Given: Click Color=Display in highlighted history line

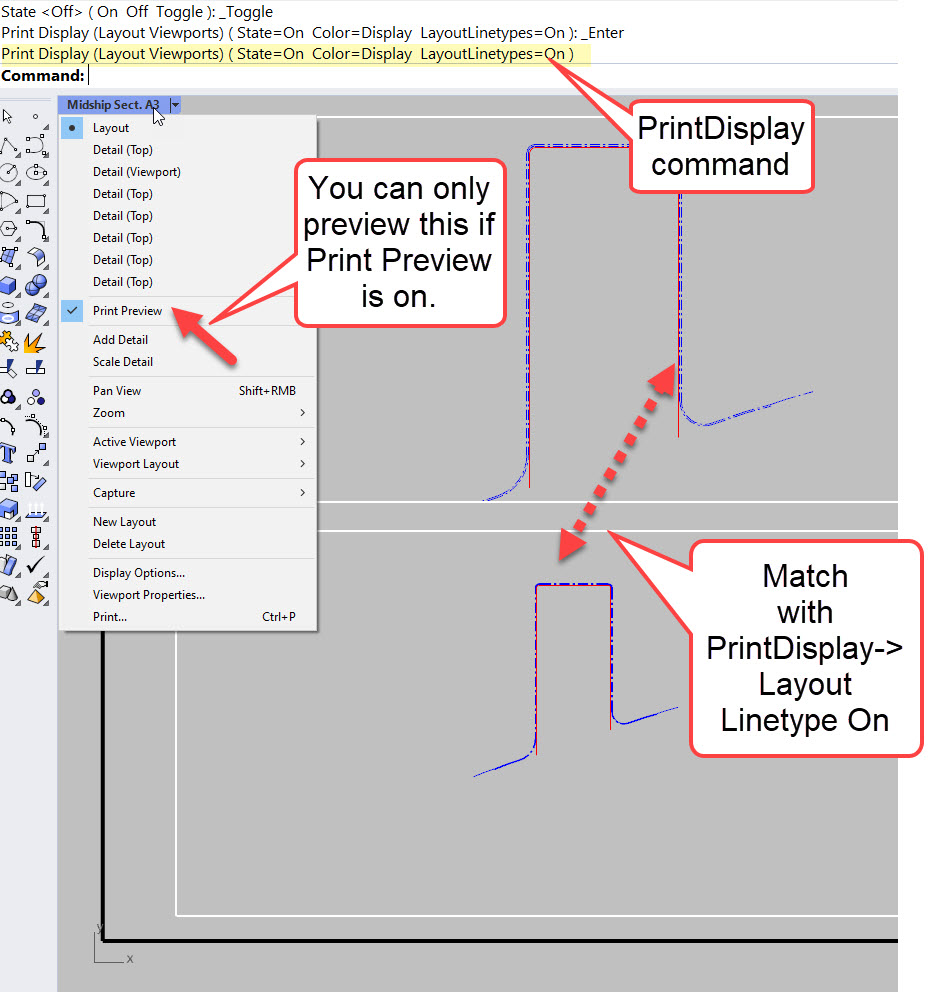Looking at the screenshot, I should 362,54.
